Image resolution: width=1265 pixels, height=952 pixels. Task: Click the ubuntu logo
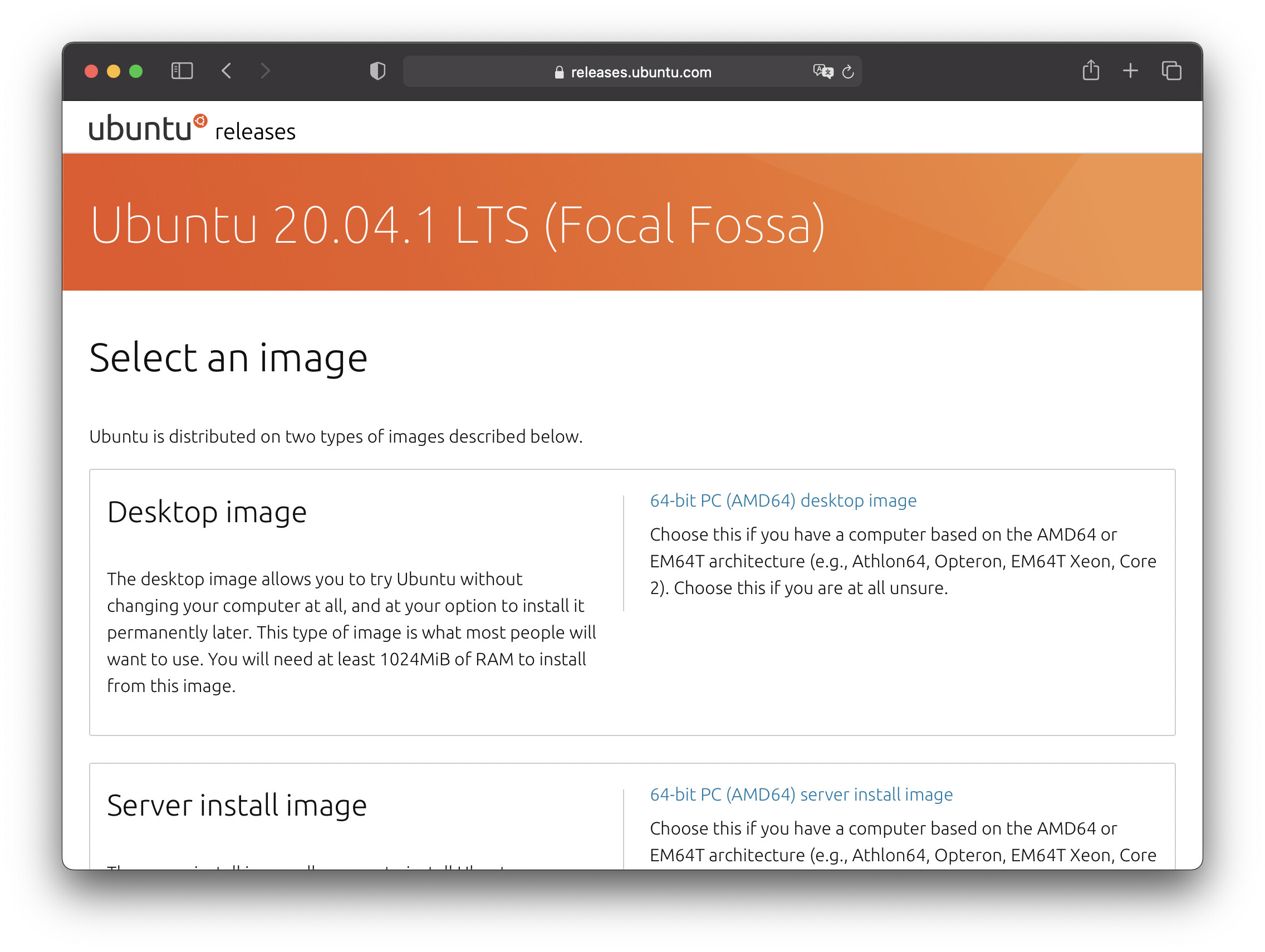pyautogui.click(x=148, y=127)
